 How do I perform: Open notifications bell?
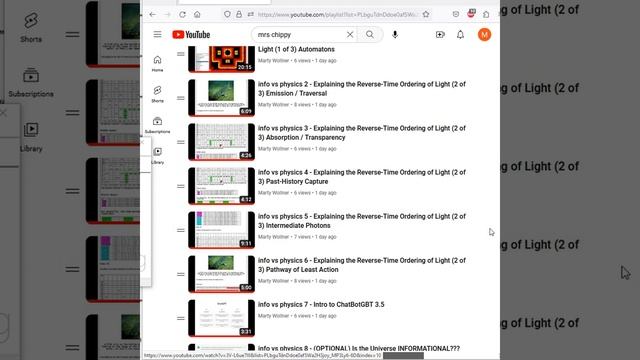point(460,35)
